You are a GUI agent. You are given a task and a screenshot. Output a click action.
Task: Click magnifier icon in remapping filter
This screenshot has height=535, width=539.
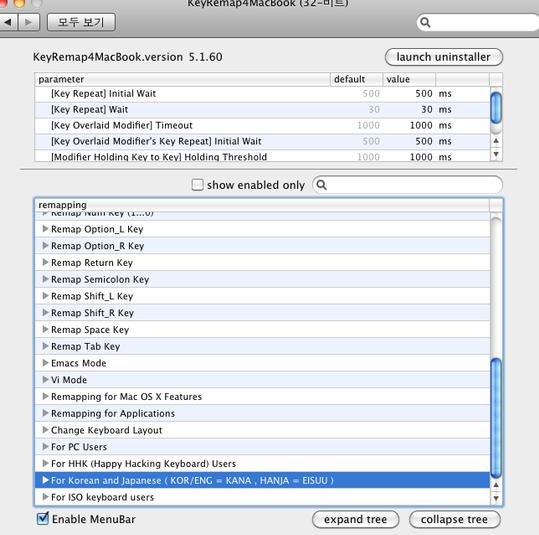321,185
